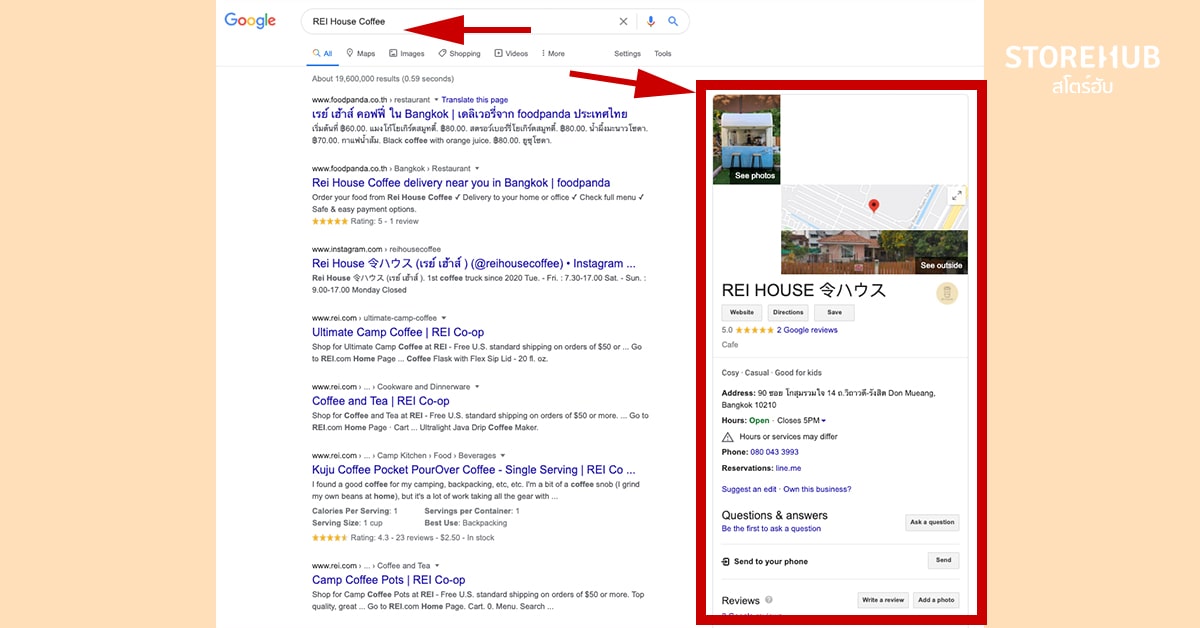Click the Ask a question button
This screenshot has width=1200, height=628.
tap(932, 522)
